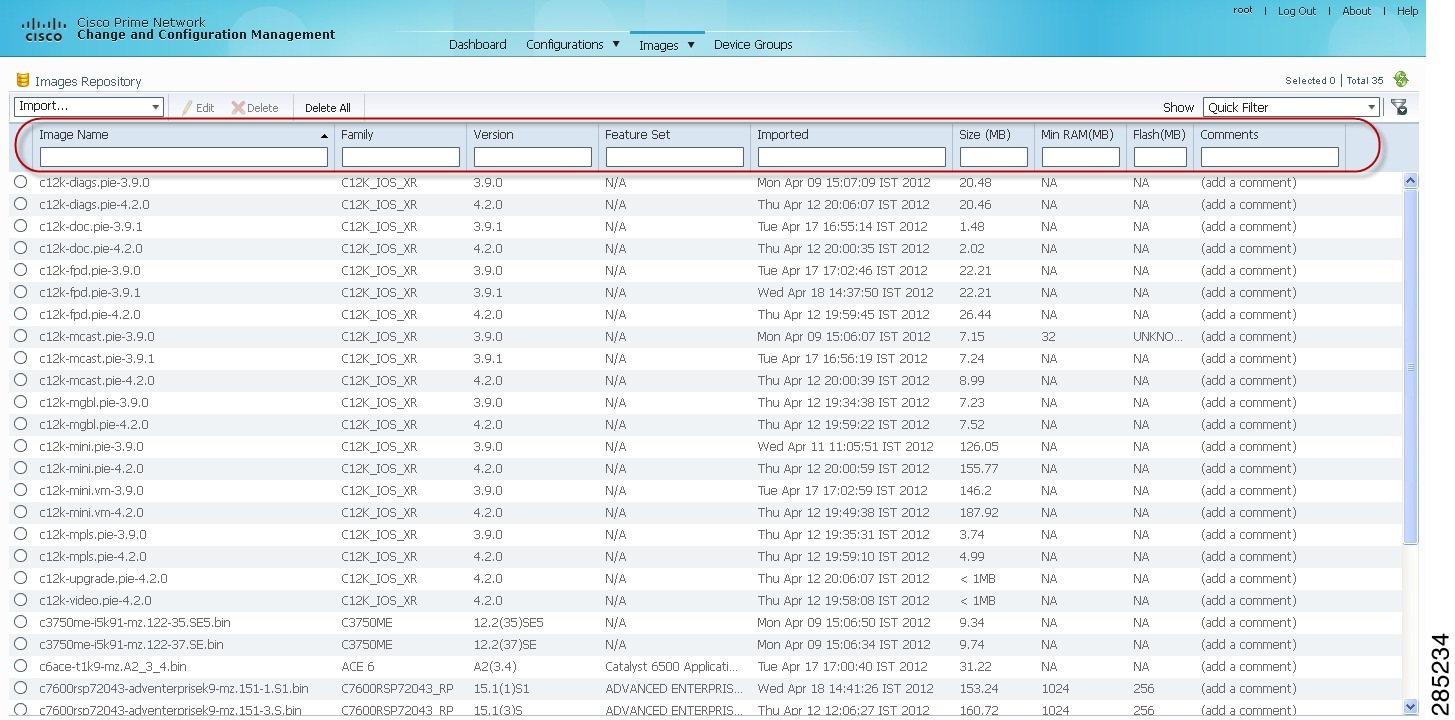Select the radio button for c3750me-i5k91-mz.122-35.SE5.bin
The height and width of the screenshot is (720, 1455).
tap(20, 622)
